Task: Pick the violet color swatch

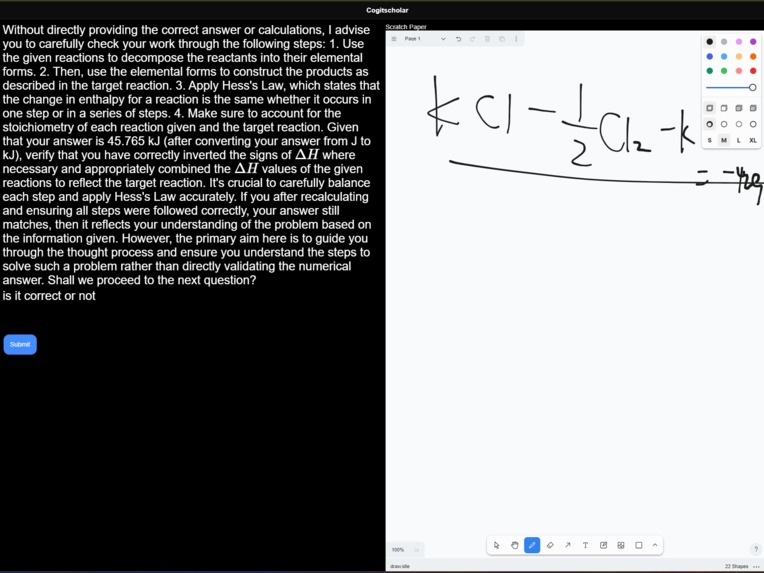Action: pyautogui.click(x=753, y=42)
